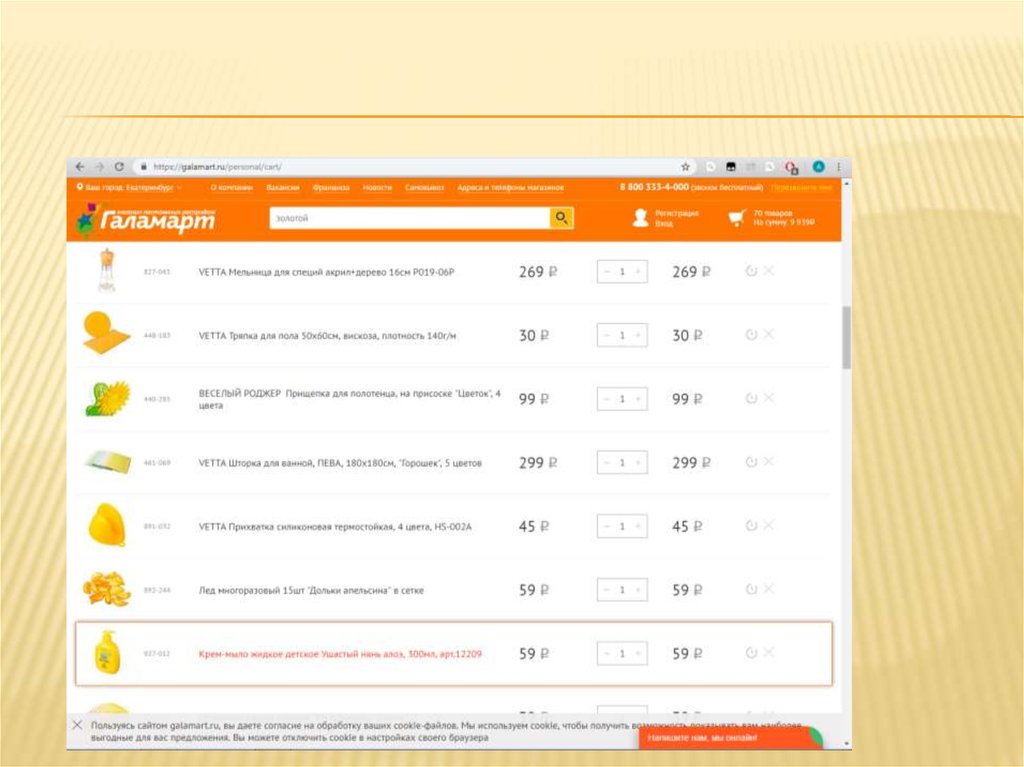This screenshot has height=767, width=1024.
Task: Click the Галамарт logo
Action: click(x=146, y=219)
